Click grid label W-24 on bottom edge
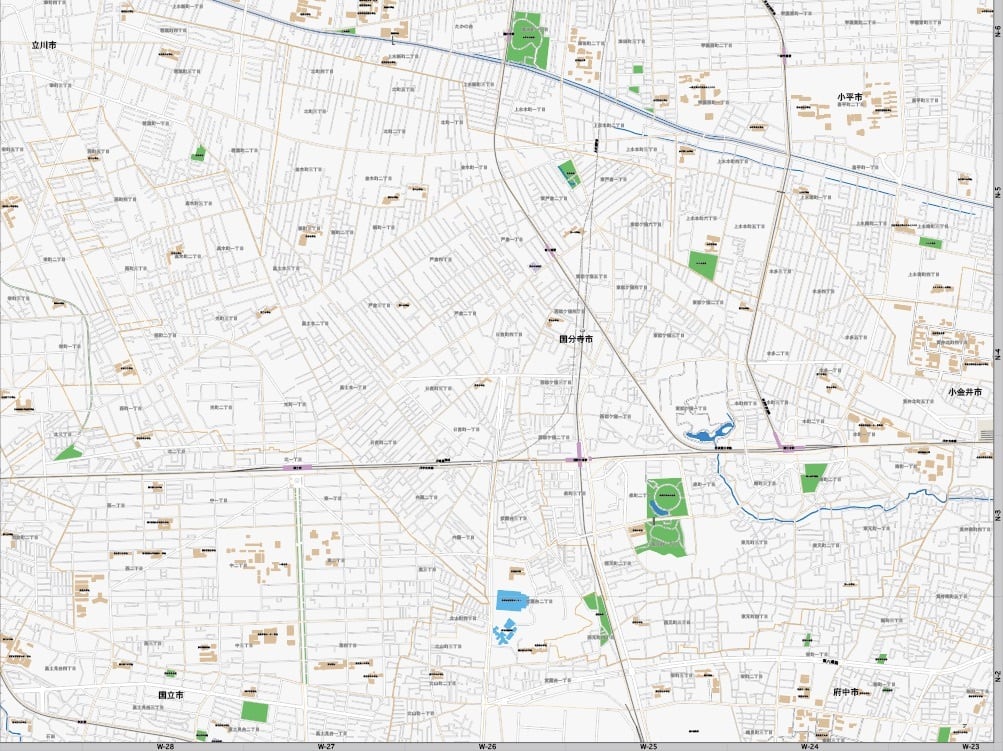Image resolution: width=1003 pixels, height=751 pixels. [809, 747]
